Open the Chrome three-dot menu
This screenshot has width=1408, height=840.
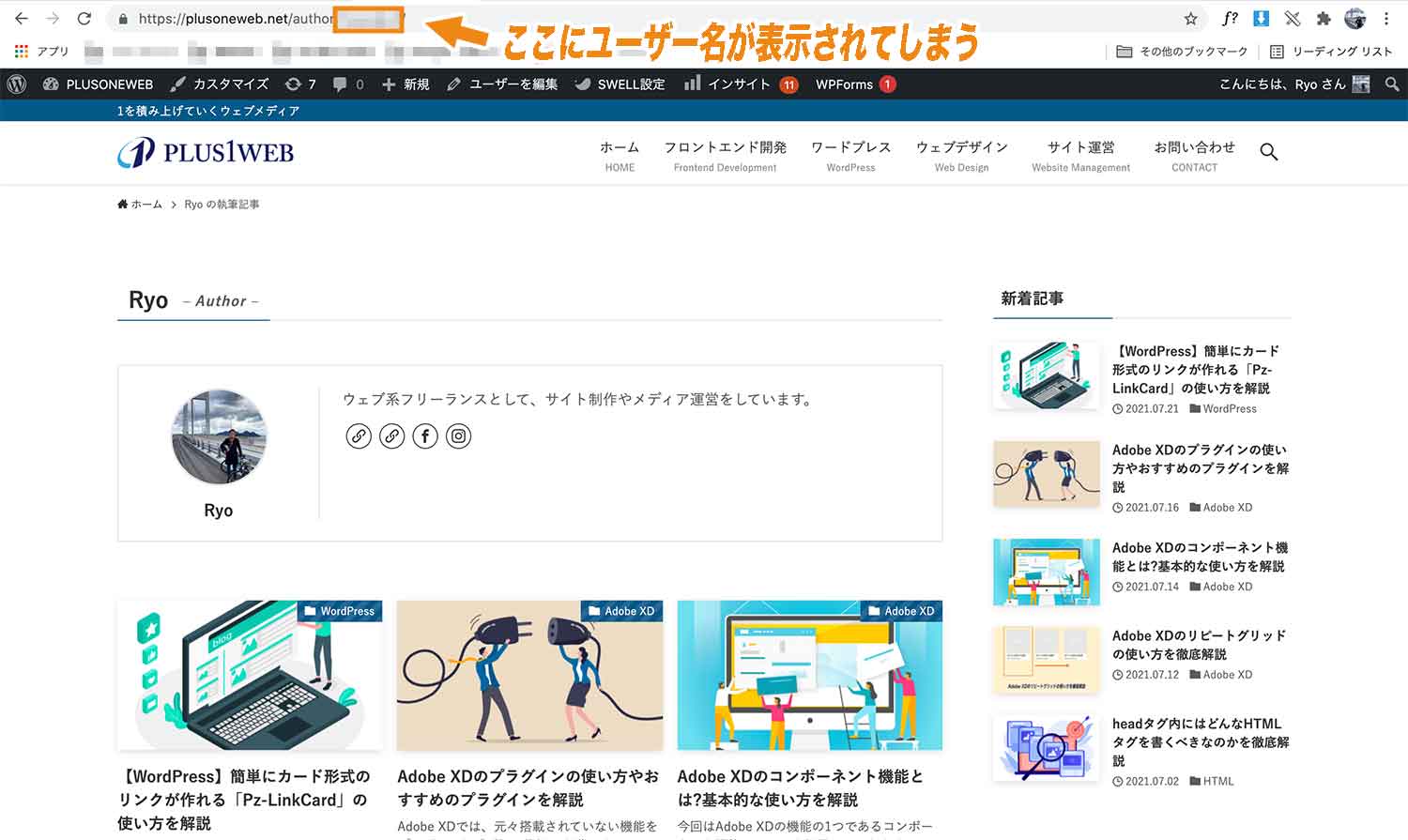tap(1388, 18)
